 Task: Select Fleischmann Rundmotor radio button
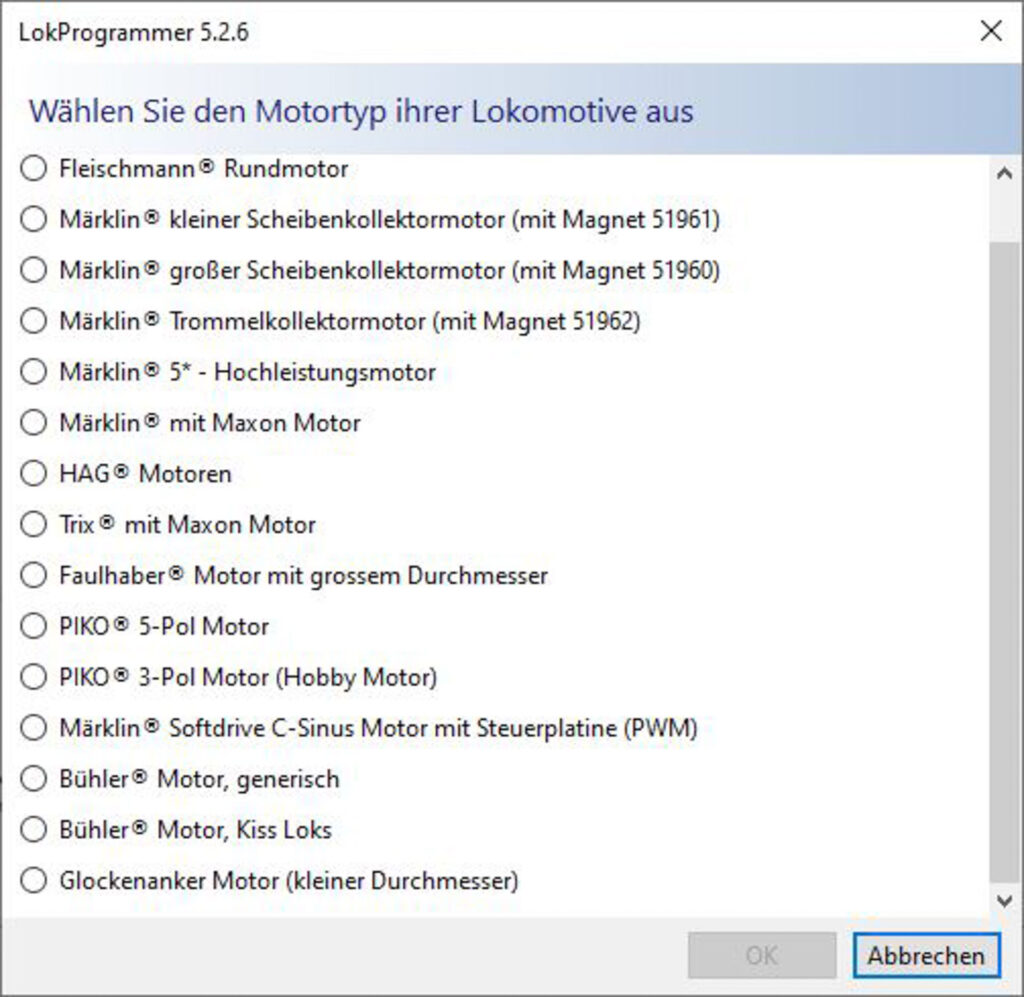pos(33,168)
